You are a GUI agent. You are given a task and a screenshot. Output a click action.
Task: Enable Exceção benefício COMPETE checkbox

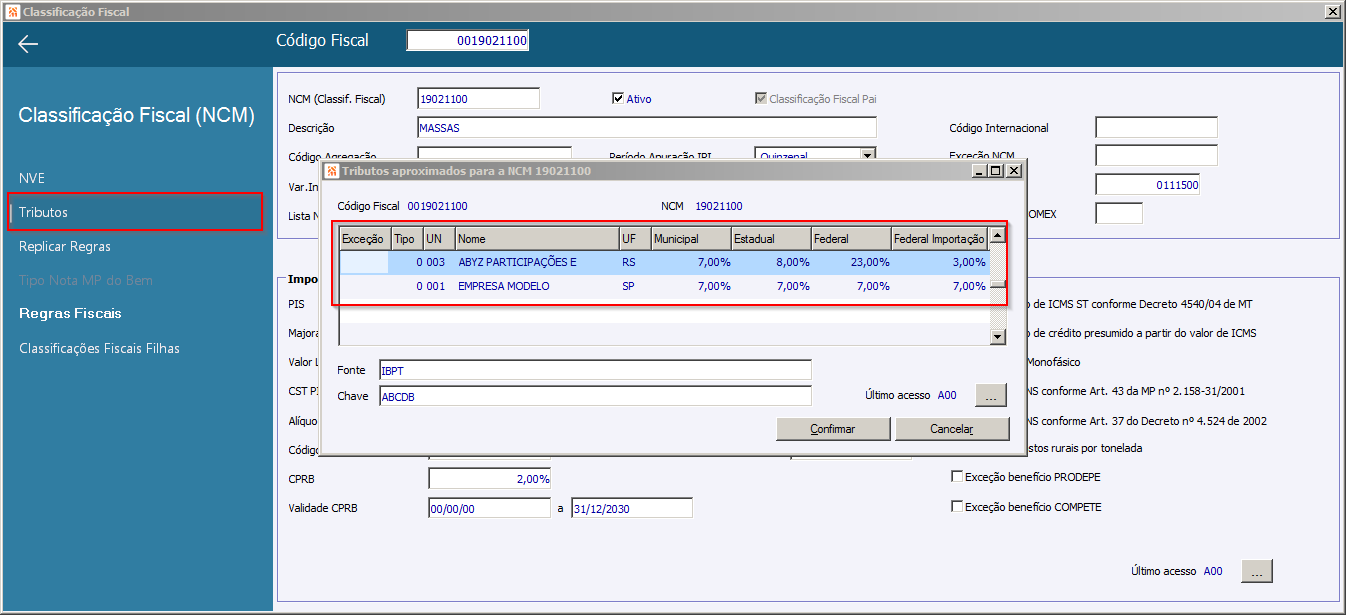coord(957,507)
